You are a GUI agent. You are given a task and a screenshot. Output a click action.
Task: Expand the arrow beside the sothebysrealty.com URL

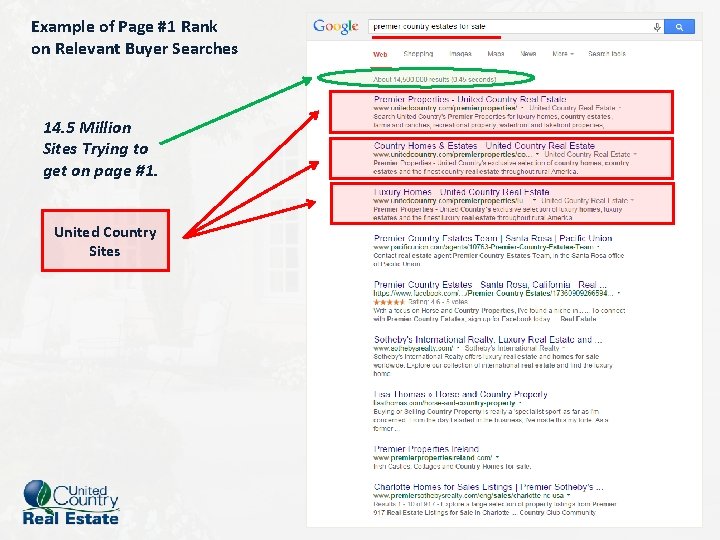[458, 349]
